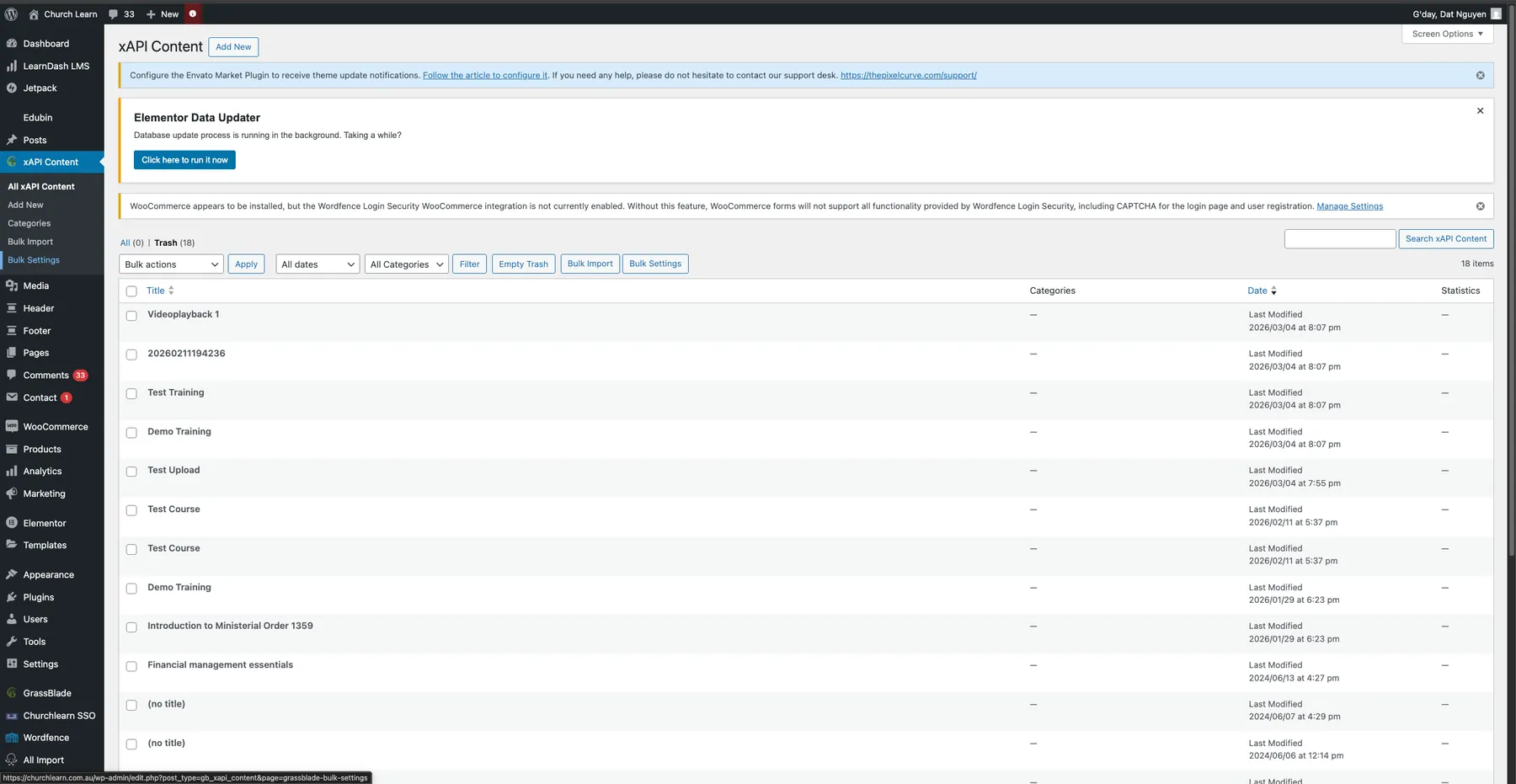This screenshot has height=784, width=1516.
Task: Click the Bulk Import toolbar button
Action: tap(590, 264)
